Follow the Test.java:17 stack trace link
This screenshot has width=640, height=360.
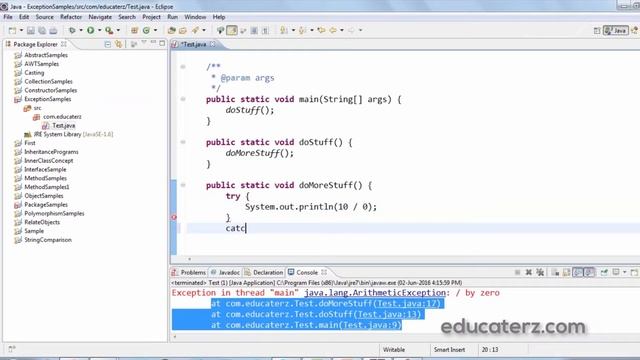pos(407,304)
